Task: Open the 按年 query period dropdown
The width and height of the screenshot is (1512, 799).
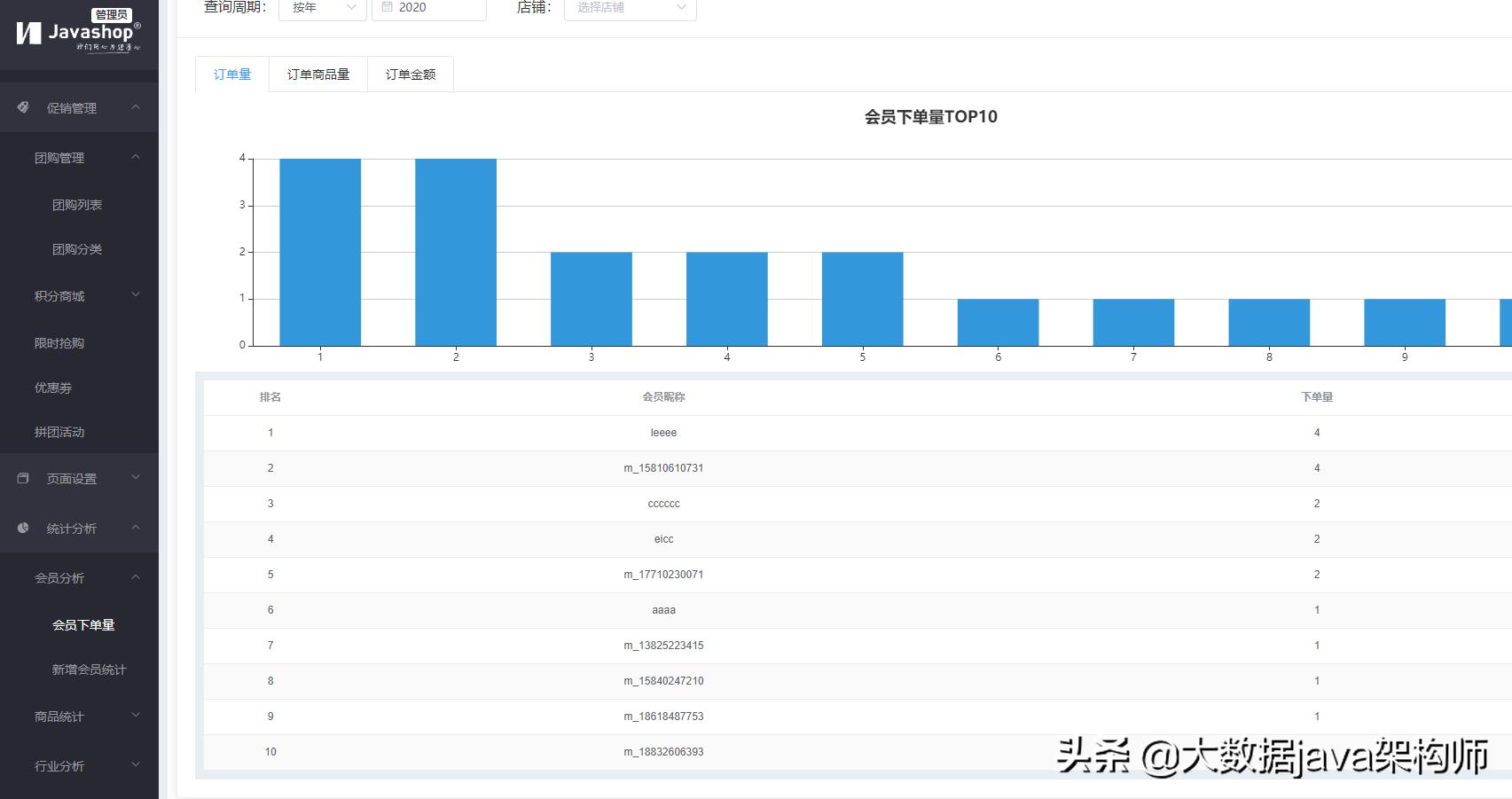Action: pyautogui.click(x=322, y=7)
